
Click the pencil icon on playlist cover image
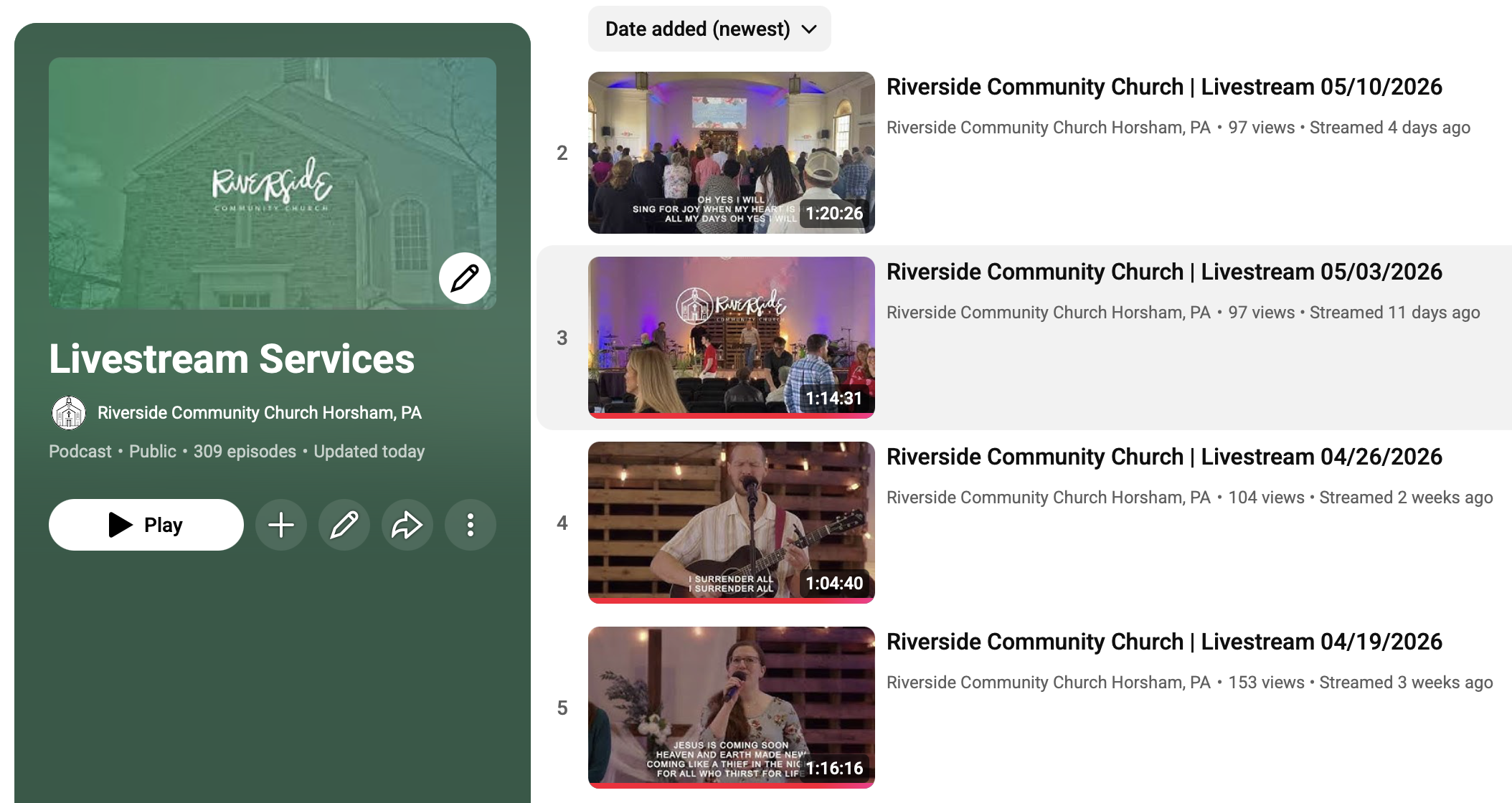point(465,278)
